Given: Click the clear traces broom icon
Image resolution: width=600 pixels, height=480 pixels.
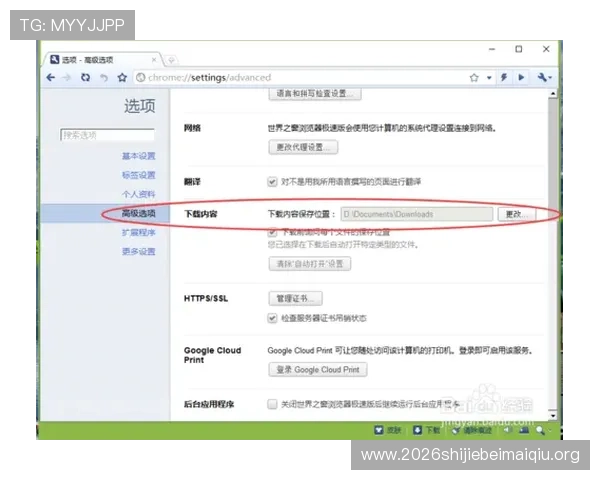Looking at the screenshot, I should pyautogui.click(x=455, y=431).
